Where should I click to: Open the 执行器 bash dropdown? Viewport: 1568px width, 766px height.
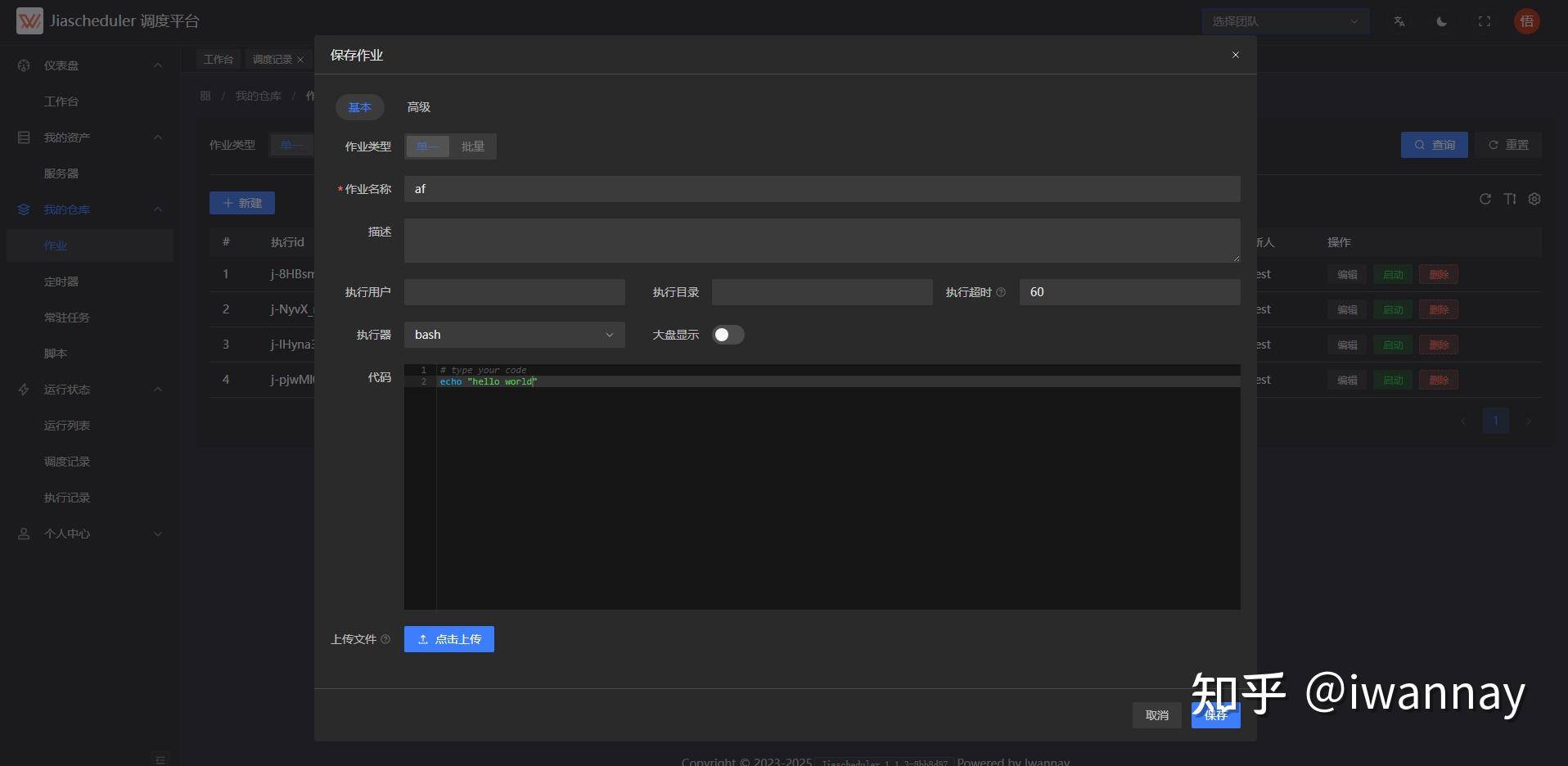coord(515,335)
